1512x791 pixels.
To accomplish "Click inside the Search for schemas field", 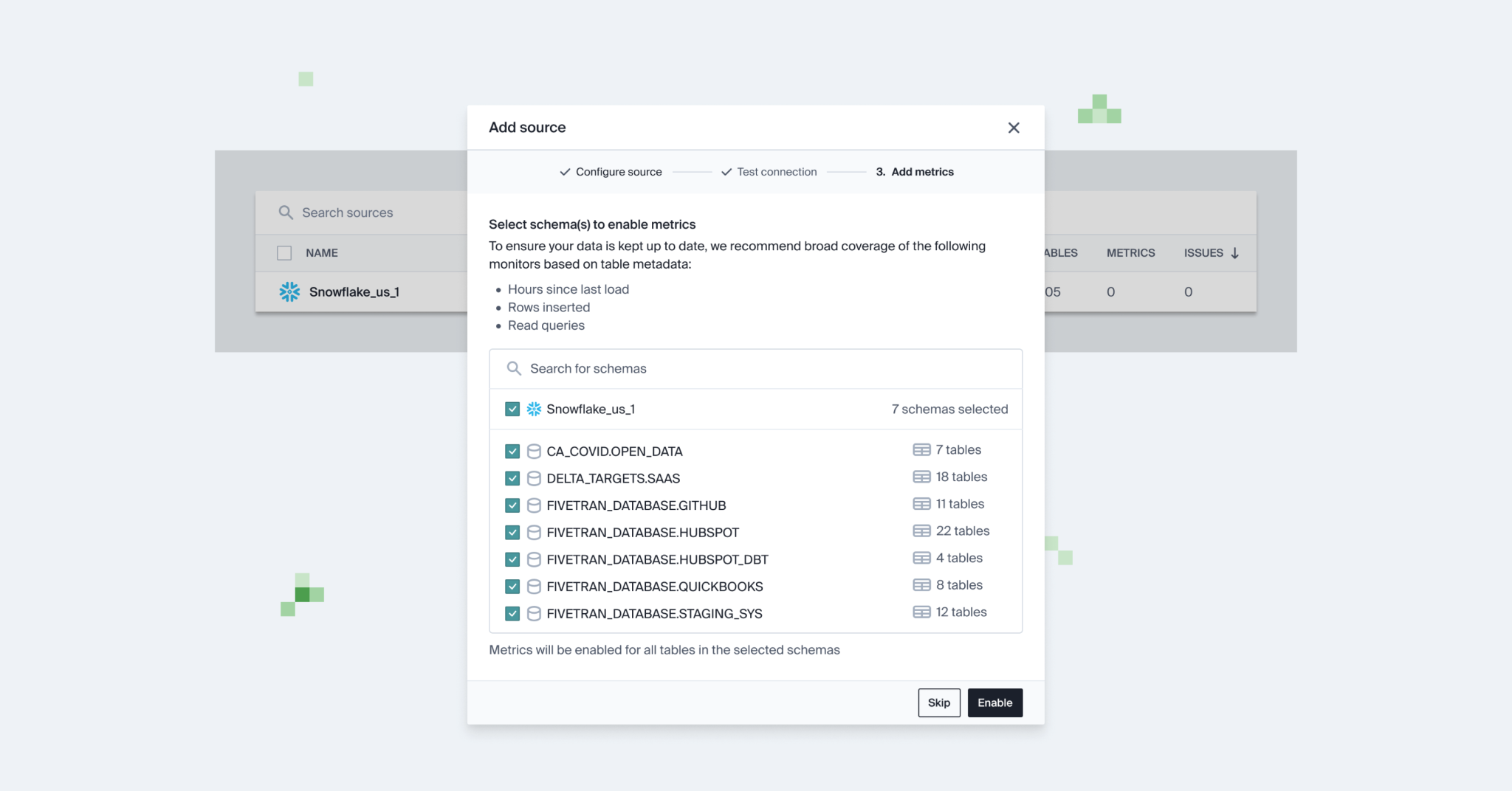I will coord(664,368).
